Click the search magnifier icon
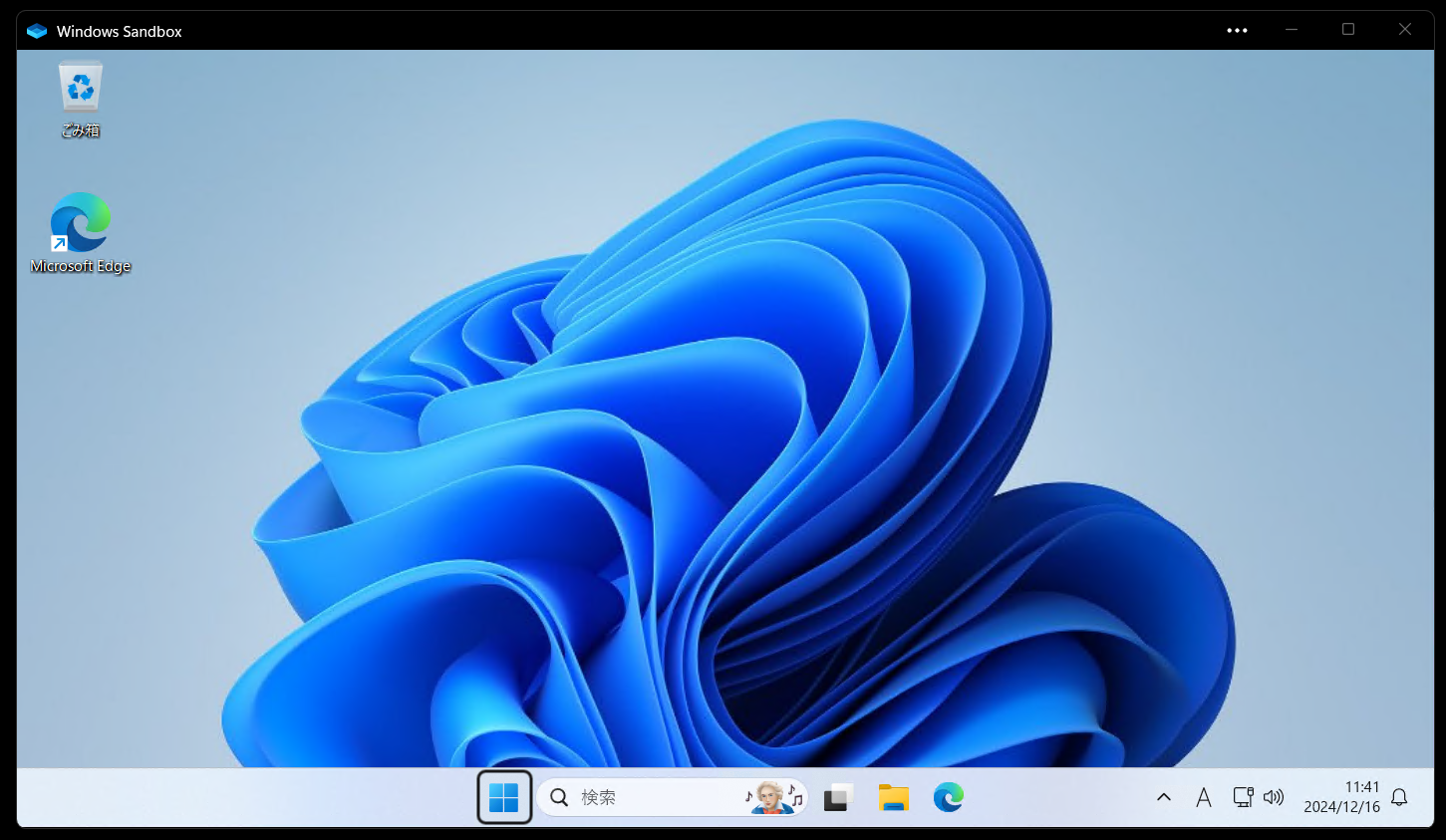 pos(558,796)
